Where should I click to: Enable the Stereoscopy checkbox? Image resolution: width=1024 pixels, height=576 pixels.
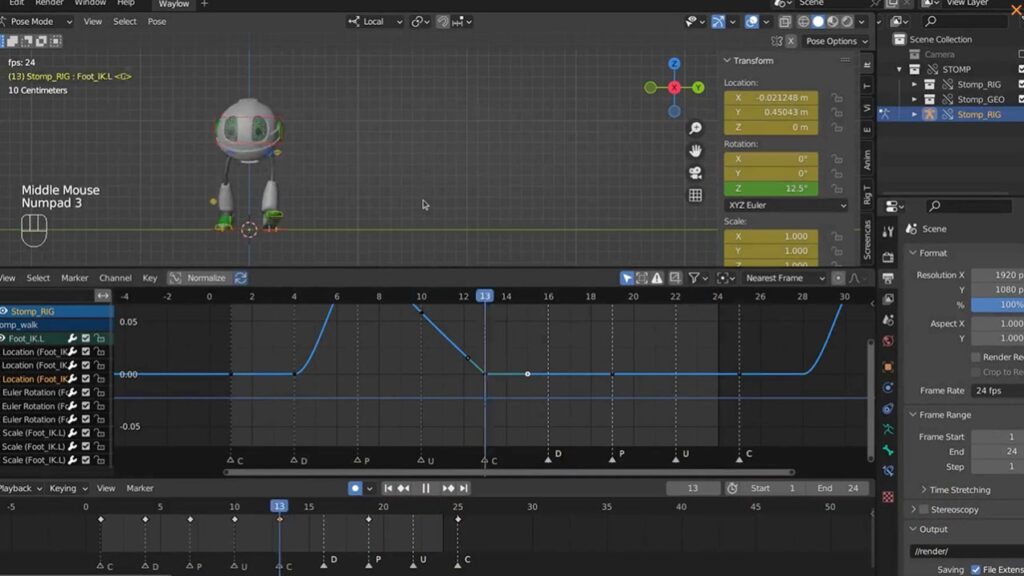[923, 509]
